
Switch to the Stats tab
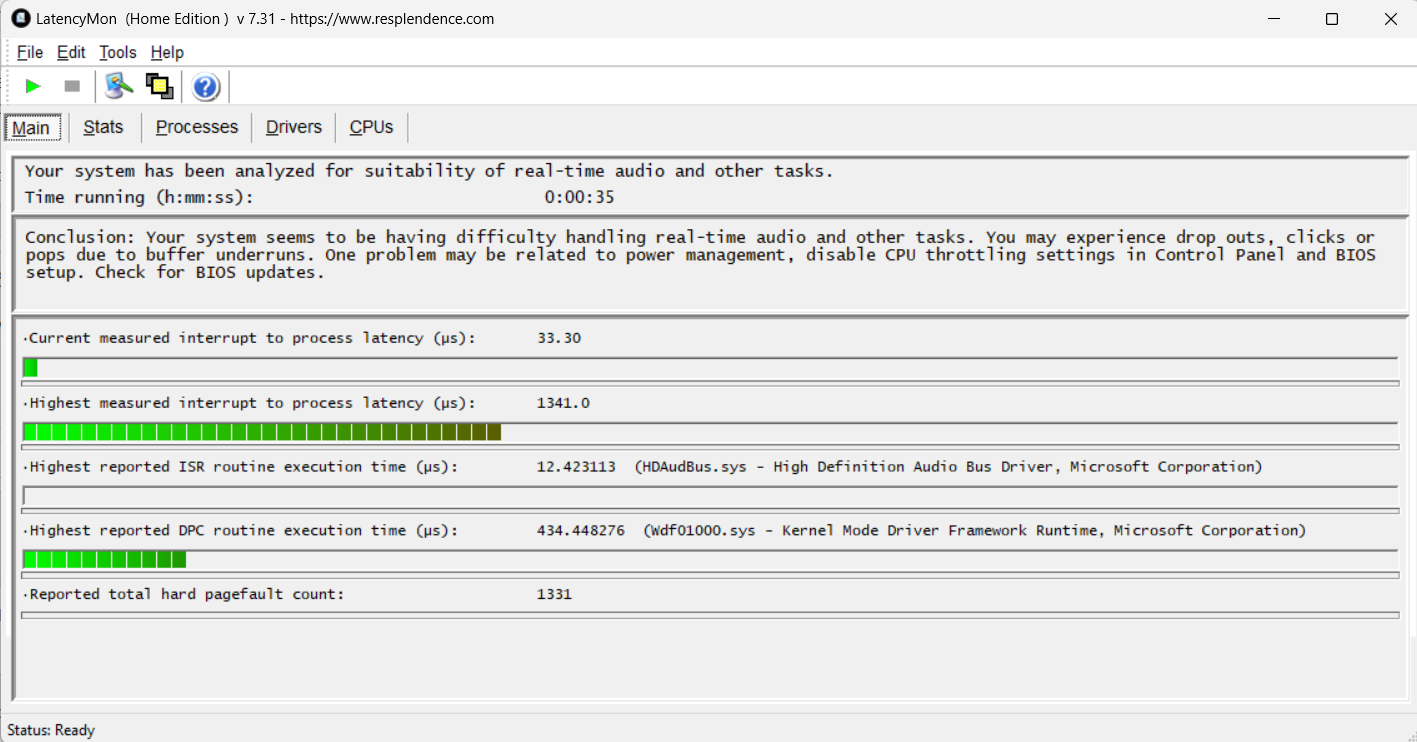(x=104, y=127)
